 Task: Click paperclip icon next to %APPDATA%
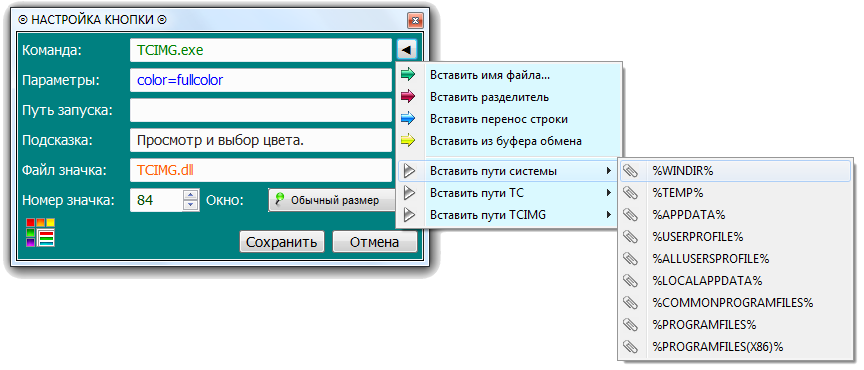click(x=630, y=215)
